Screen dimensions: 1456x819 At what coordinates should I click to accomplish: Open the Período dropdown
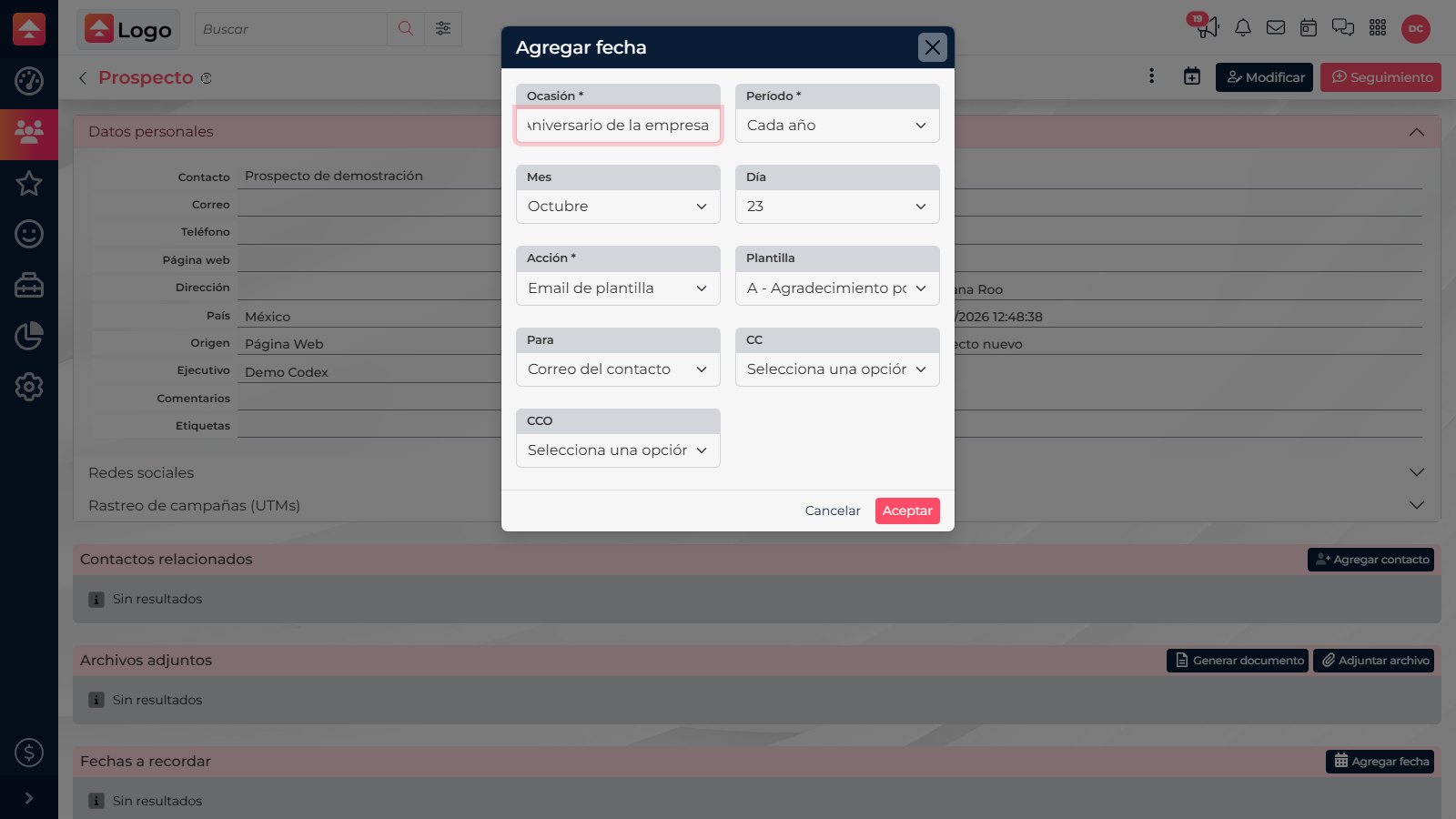click(x=837, y=126)
